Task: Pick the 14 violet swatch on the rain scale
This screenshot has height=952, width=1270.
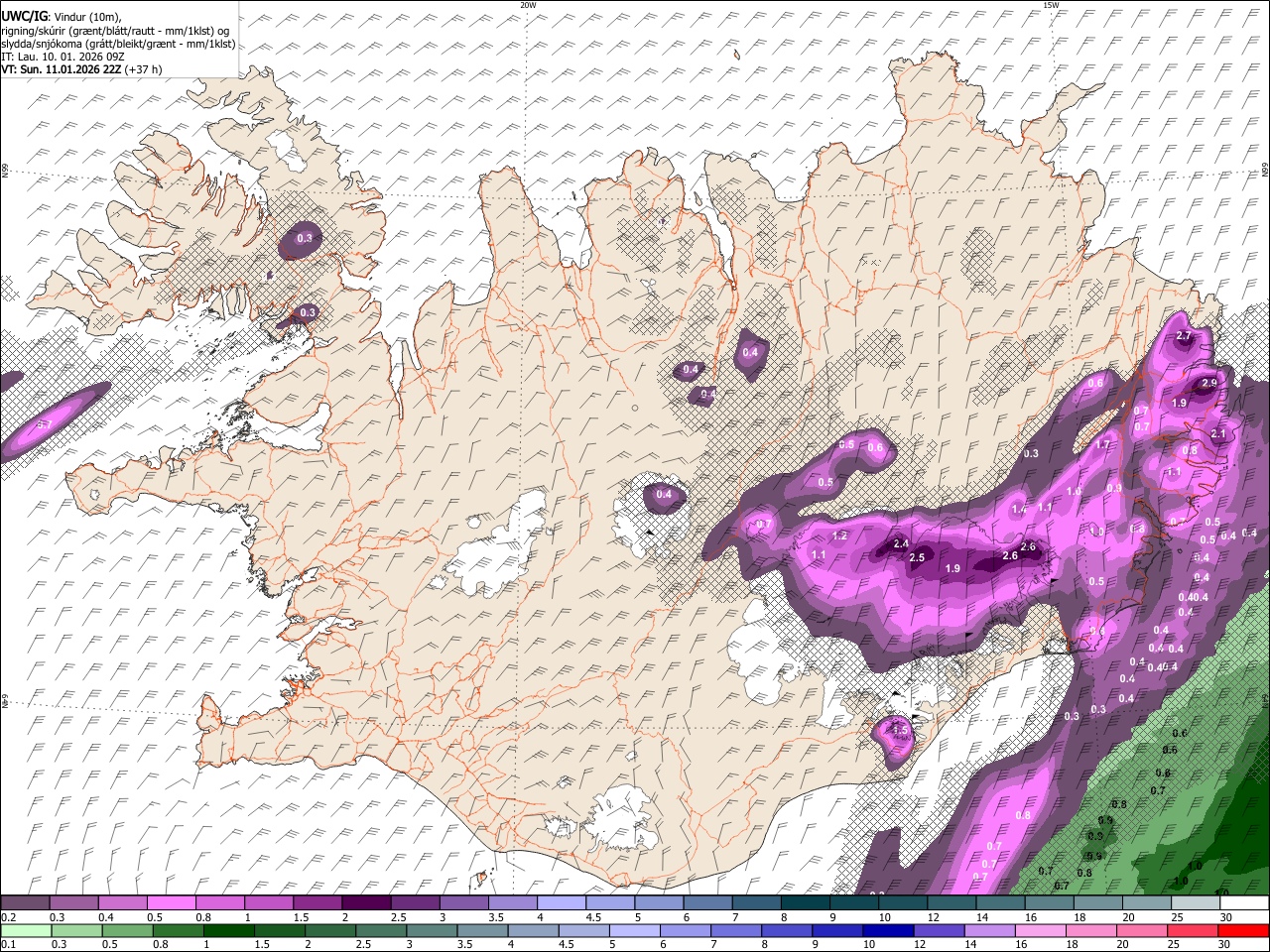Action: [x=988, y=930]
